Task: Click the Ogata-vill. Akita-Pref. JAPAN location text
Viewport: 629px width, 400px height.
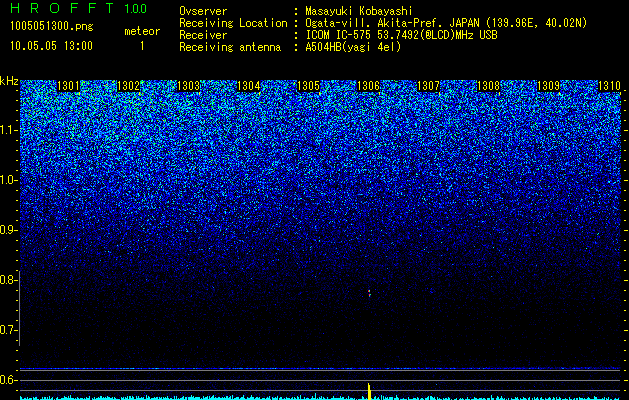Action: pyautogui.click(x=446, y=23)
